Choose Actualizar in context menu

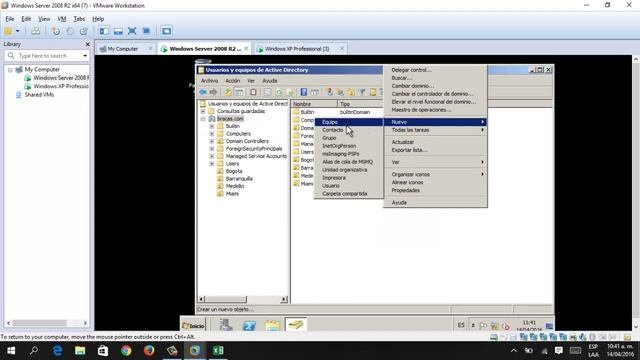click(x=435, y=142)
